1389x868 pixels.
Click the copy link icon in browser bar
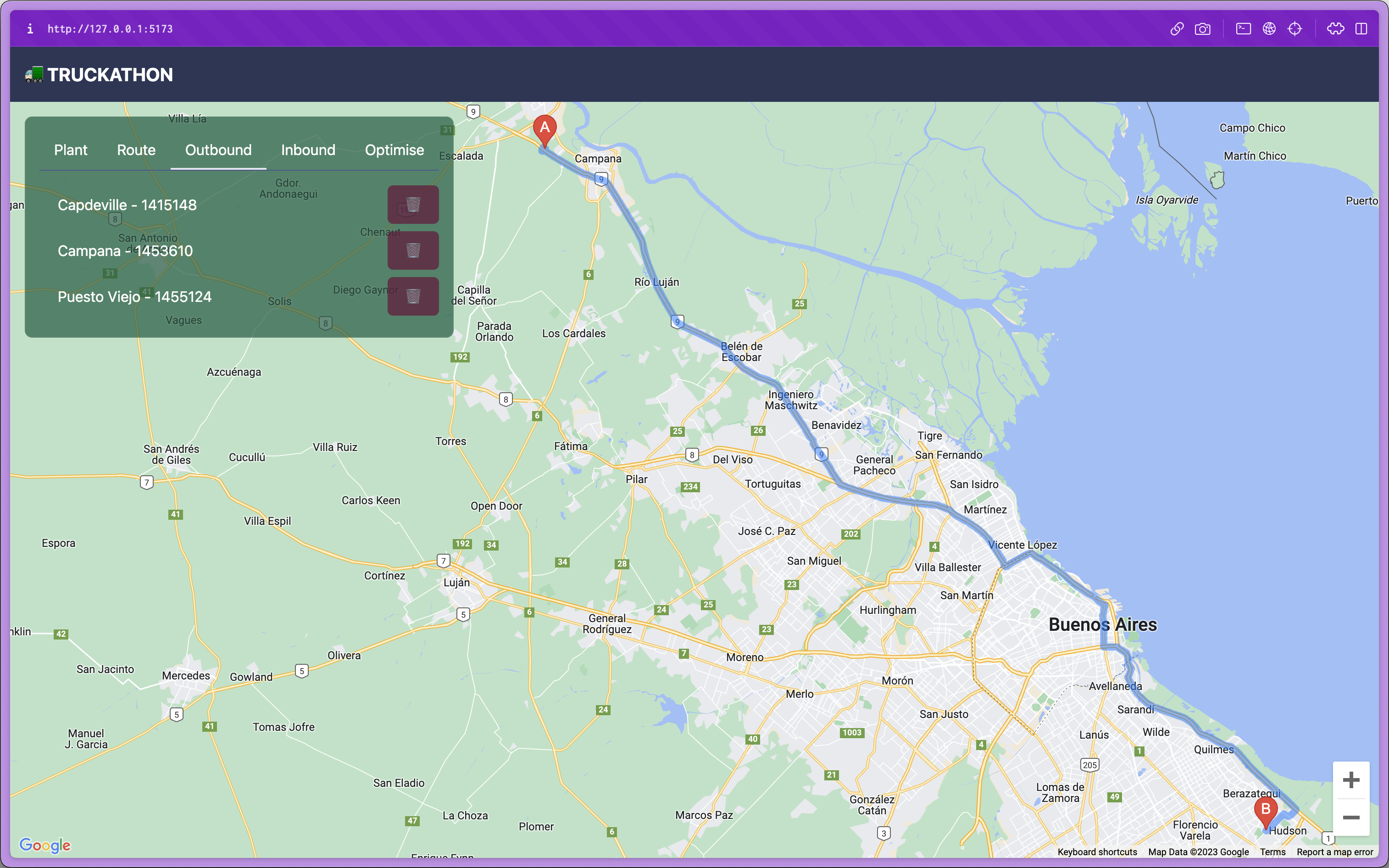tap(1177, 29)
